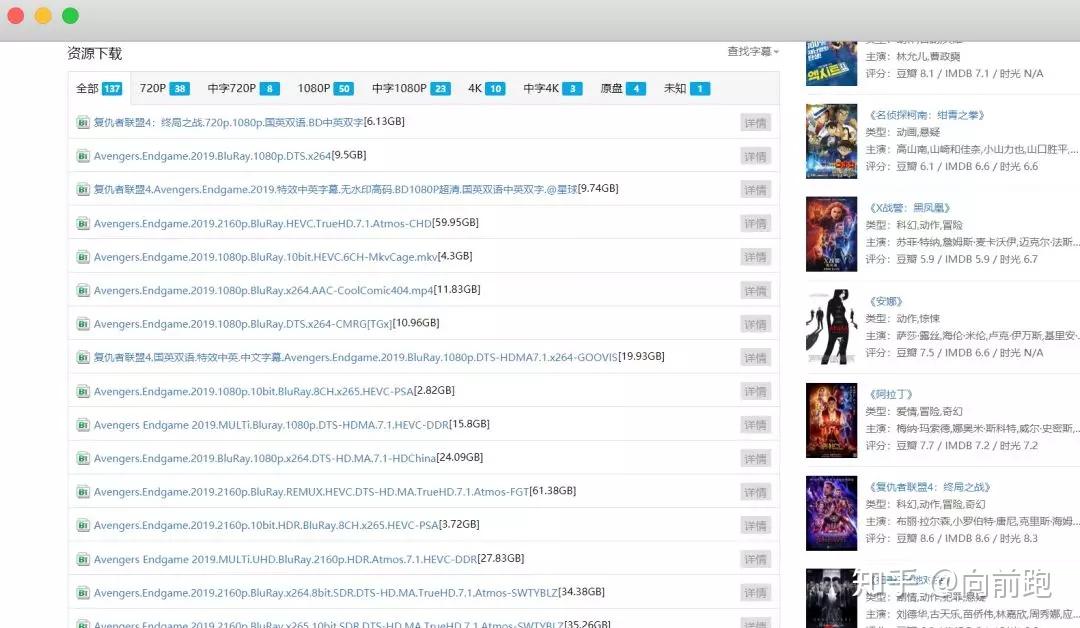Viewport: 1080px width, 628px height.
Task: Switch to the 未知 tab
Action: [686, 88]
